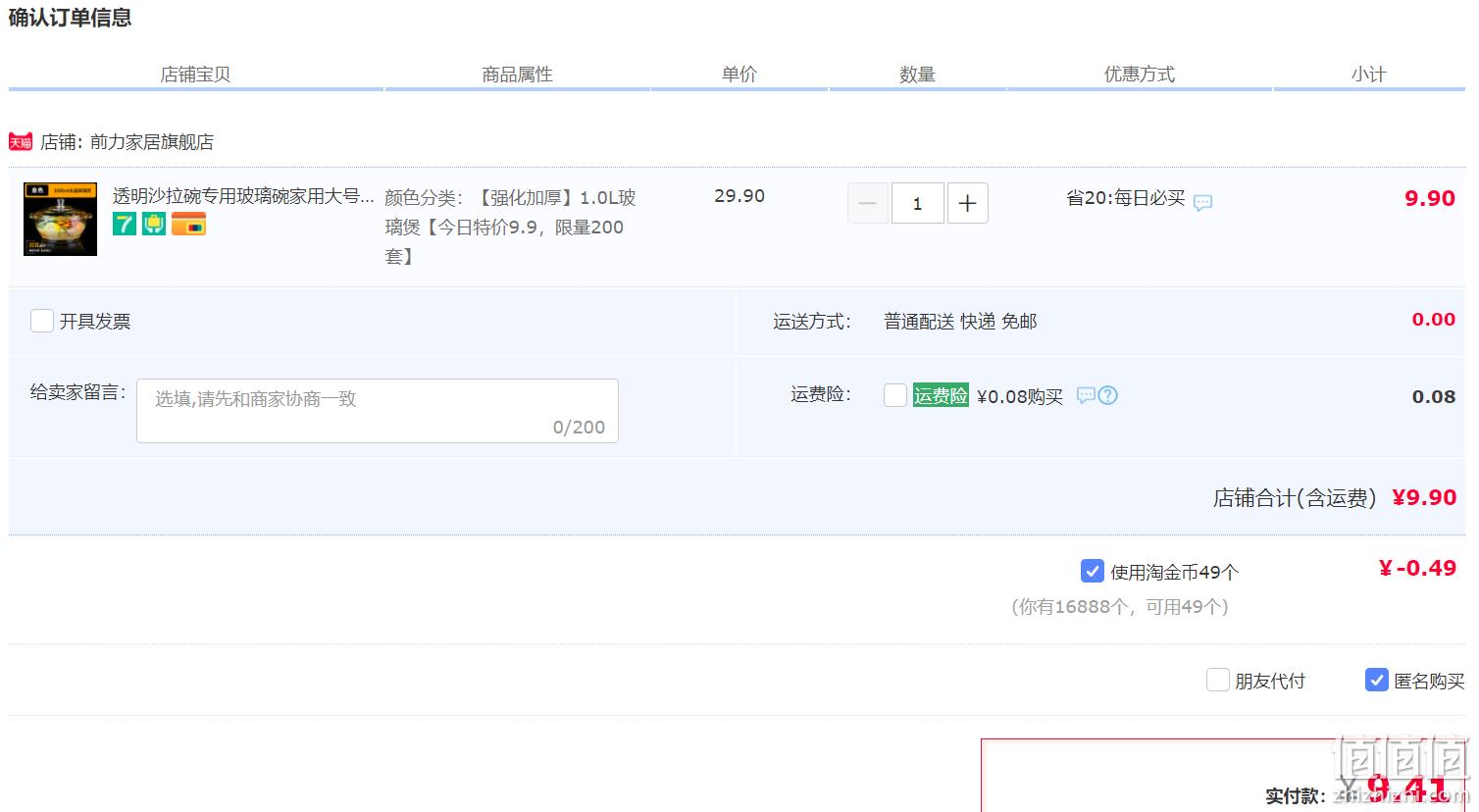This screenshot has height=812, width=1479.
Task: Click the 普通配送 快递 免邮 delivery text
Action: [x=960, y=321]
